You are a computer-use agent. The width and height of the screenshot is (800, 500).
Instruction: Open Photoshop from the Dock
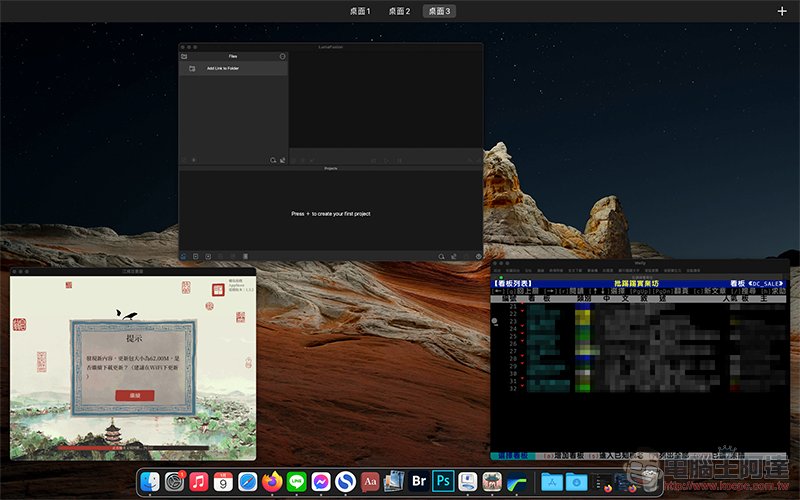[x=443, y=481]
